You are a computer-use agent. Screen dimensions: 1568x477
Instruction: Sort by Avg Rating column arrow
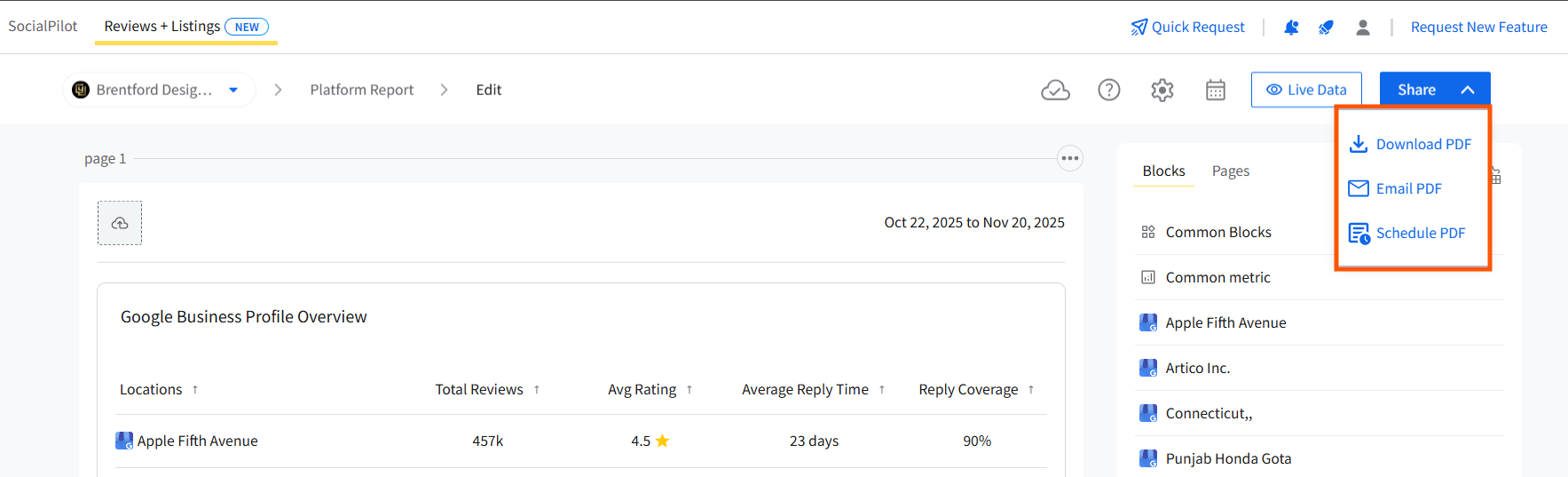click(x=689, y=390)
